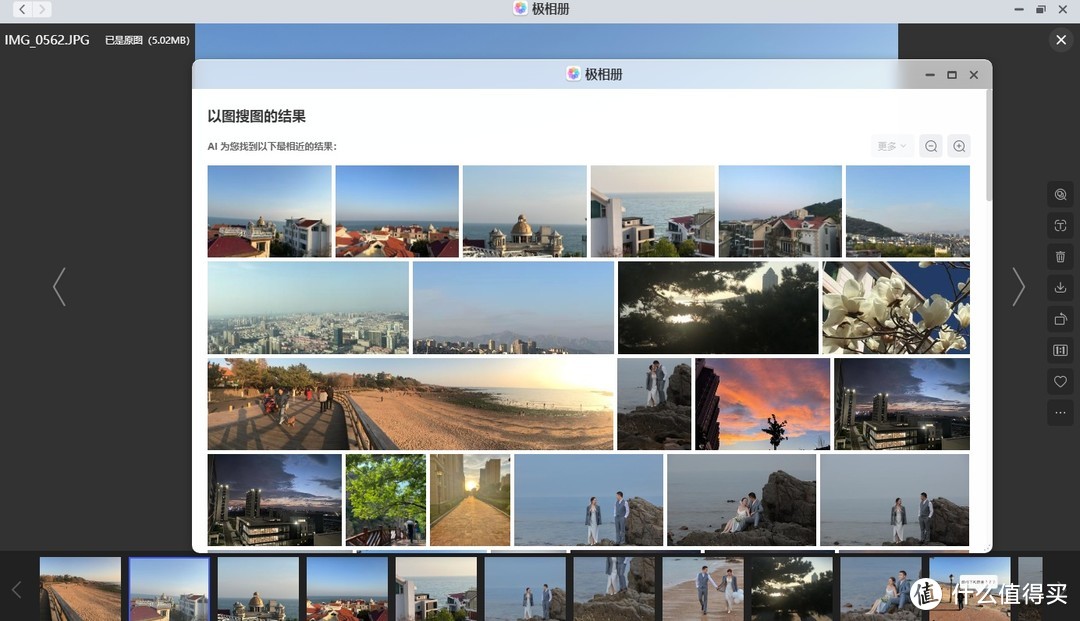1080x621 pixels.
Task: Favorite the photo with the heart icon
Action: [x=1060, y=381]
